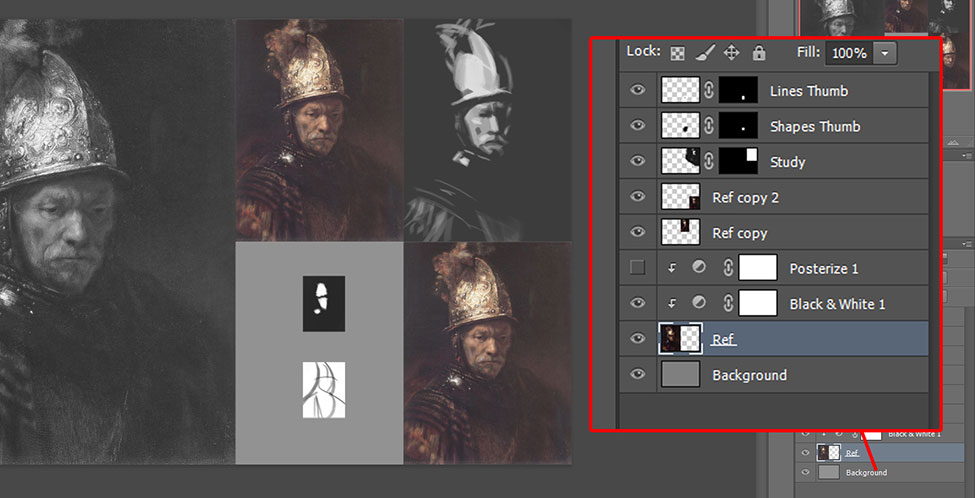975x498 pixels.
Task: Open the Fill dropdown arrow
Action: coord(885,53)
